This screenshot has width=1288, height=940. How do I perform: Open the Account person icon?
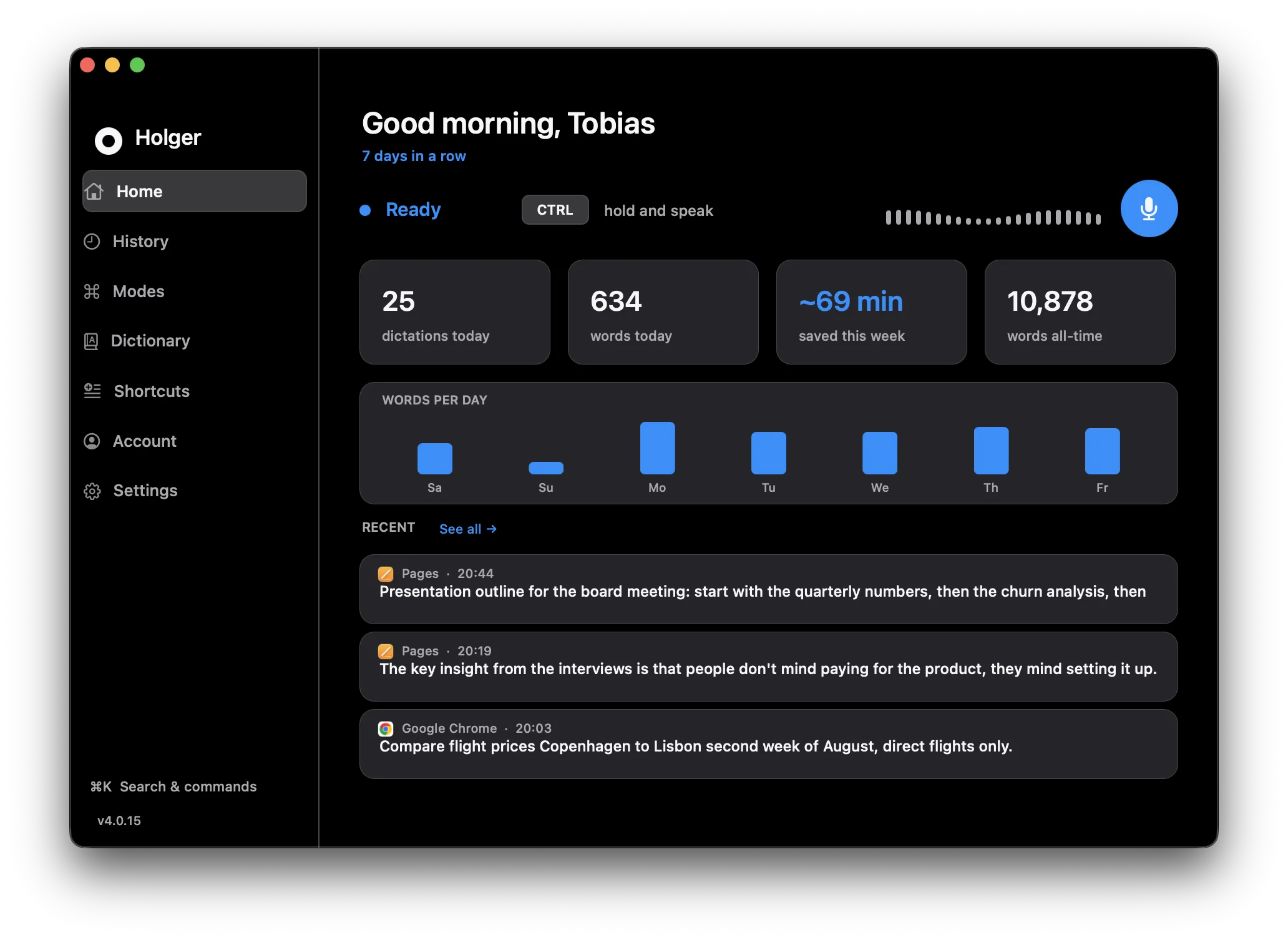coord(92,441)
